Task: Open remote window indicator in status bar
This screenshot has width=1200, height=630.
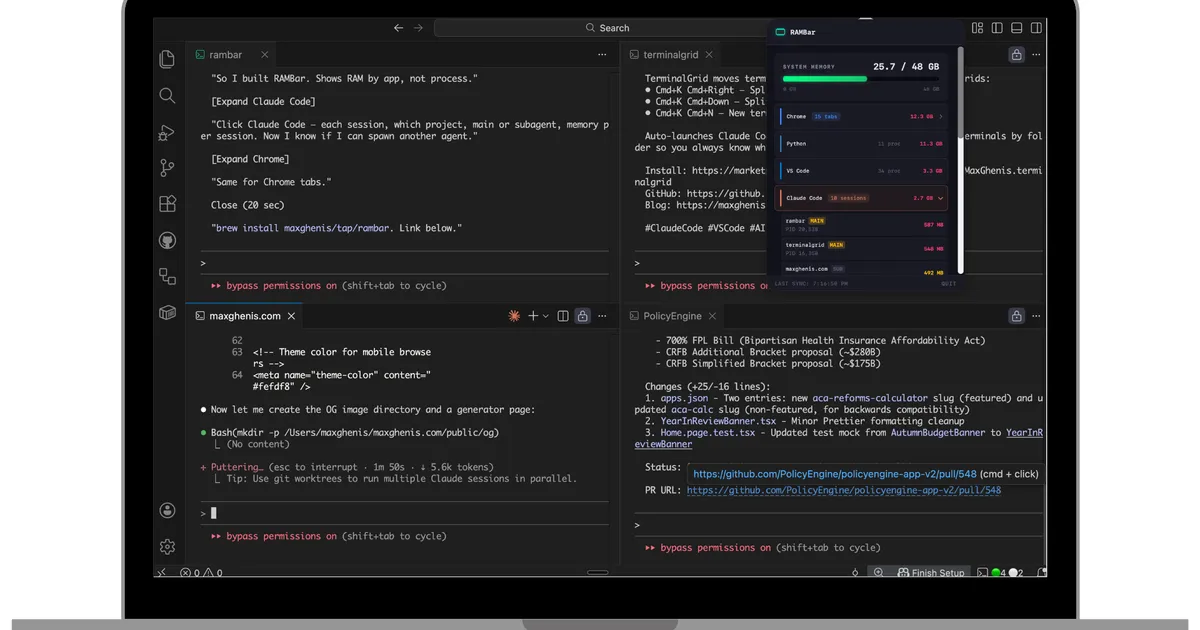Action: 160,573
